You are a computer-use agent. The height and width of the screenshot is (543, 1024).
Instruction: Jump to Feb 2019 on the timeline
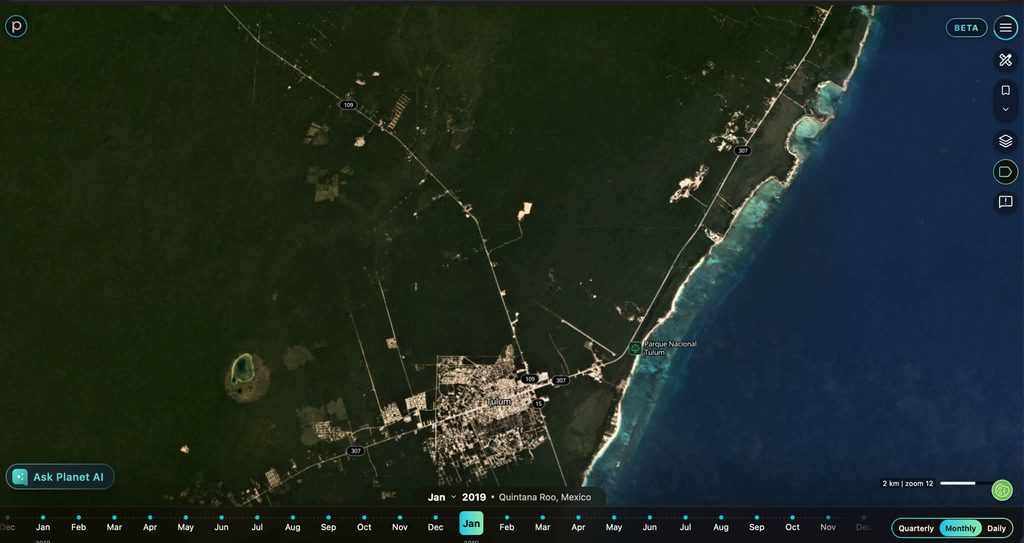pos(507,527)
